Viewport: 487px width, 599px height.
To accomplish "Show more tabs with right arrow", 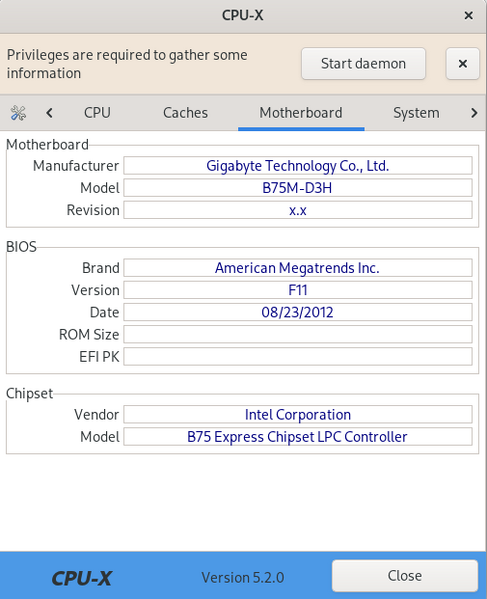I will 474,113.
